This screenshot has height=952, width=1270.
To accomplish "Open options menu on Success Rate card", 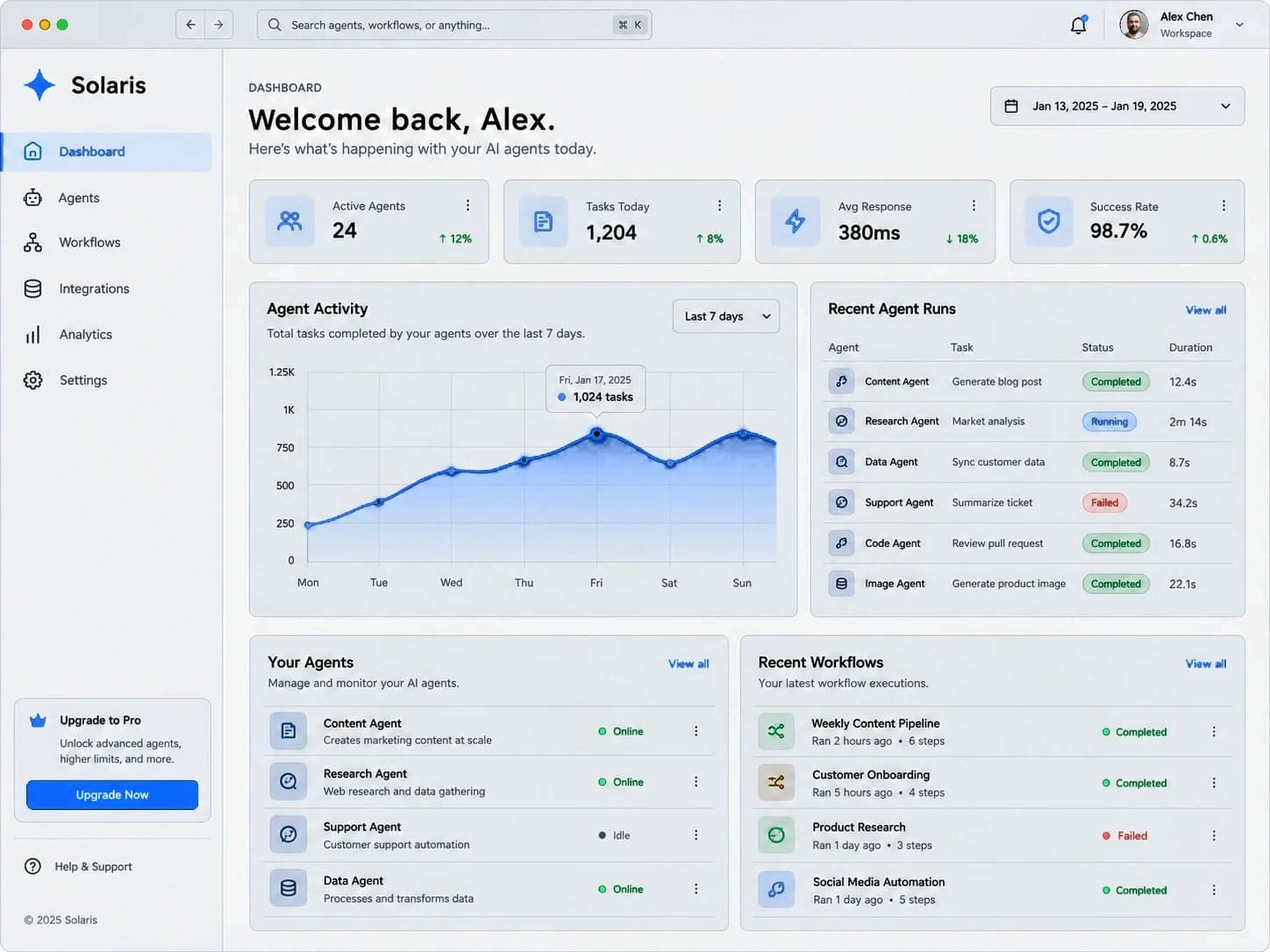I will click(1224, 205).
